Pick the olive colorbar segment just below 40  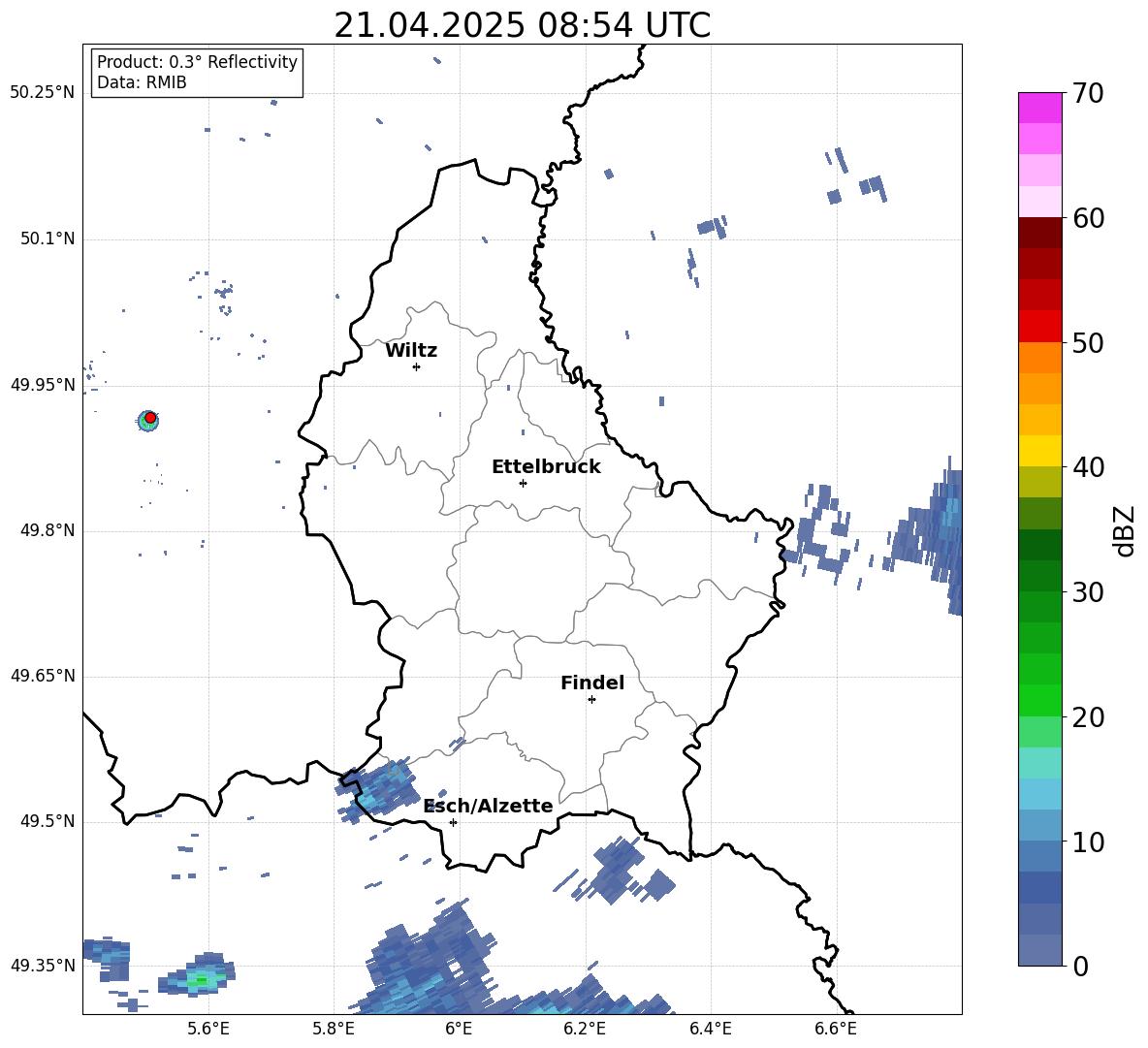pos(1039,482)
